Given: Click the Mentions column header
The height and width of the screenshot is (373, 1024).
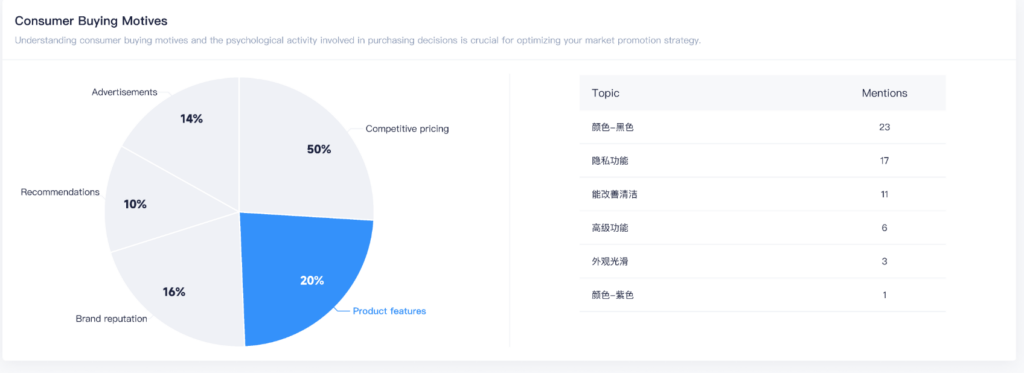Looking at the screenshot, I should (884, 93).
